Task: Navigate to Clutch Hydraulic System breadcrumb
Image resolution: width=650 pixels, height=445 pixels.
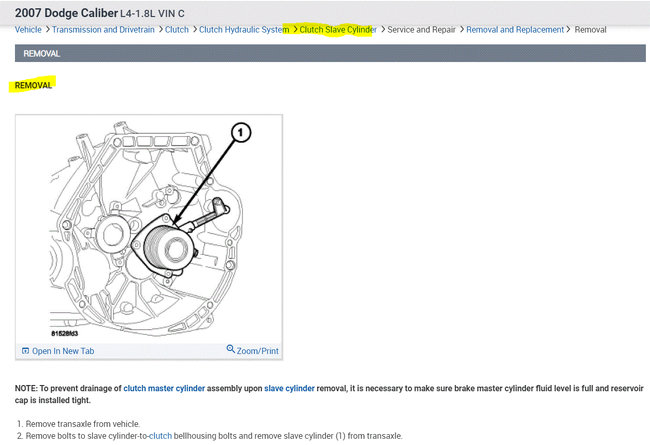Action: pyautogui.click(x=244, y=30)
